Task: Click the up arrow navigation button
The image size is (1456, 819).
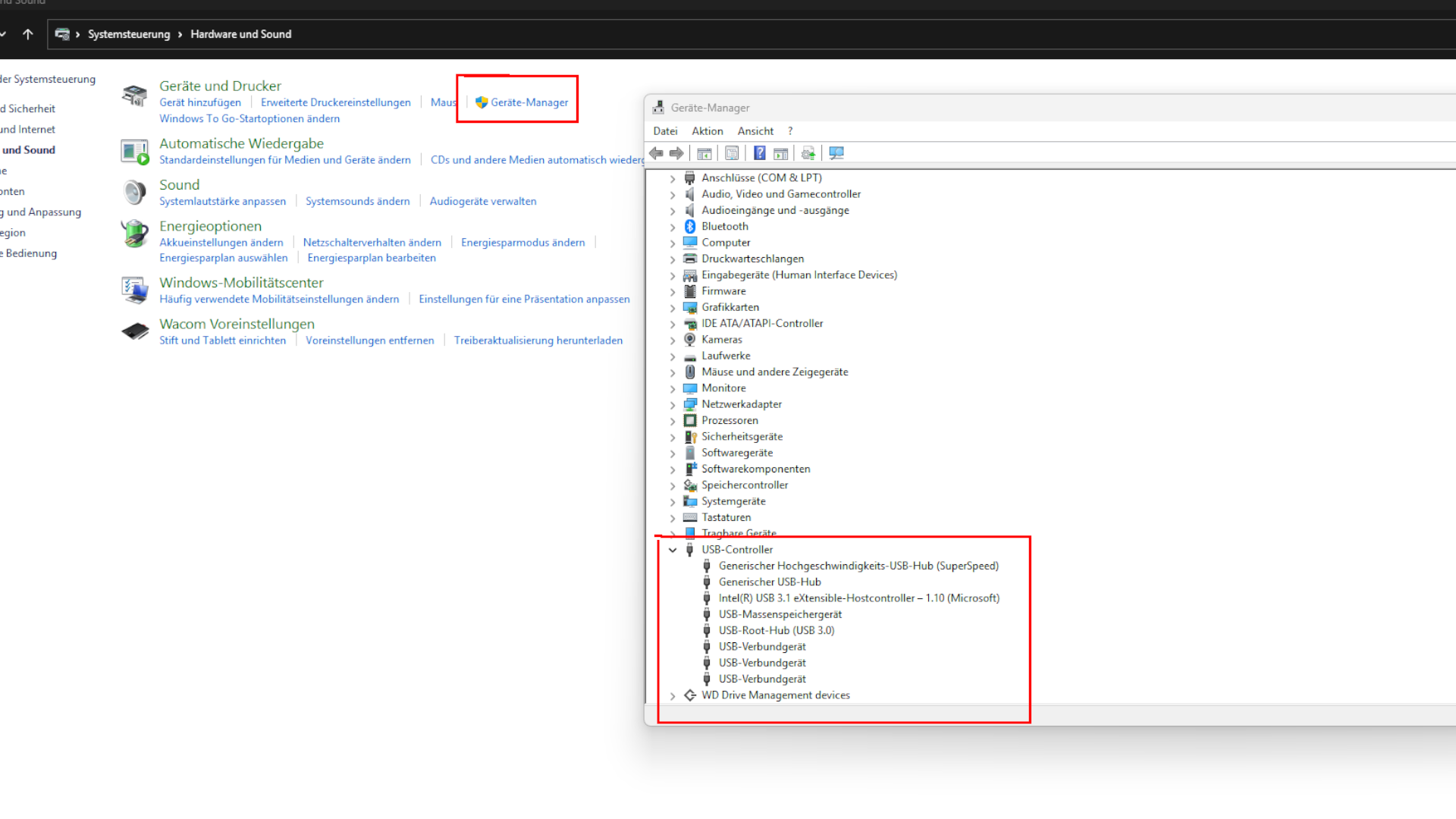Action: click(x=28, y=34)
